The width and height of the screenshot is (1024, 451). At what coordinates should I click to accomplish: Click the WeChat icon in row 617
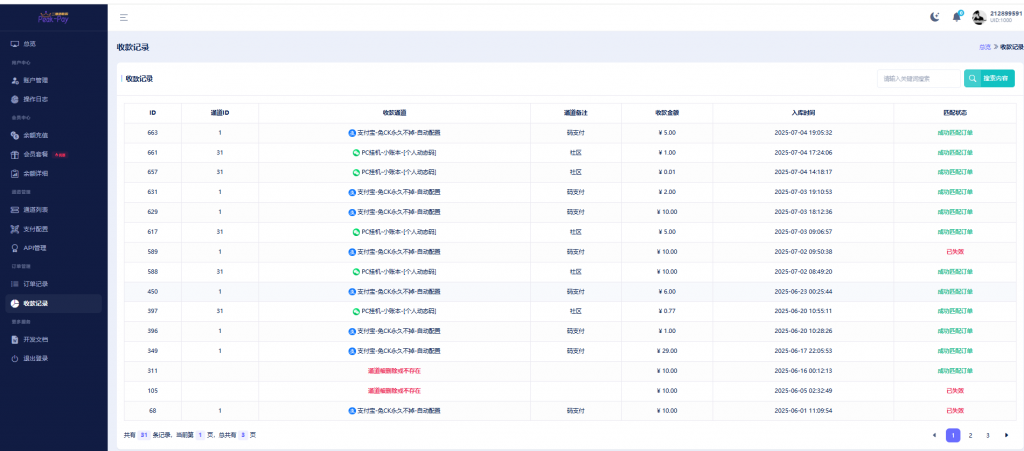click(x=356, y=232)
